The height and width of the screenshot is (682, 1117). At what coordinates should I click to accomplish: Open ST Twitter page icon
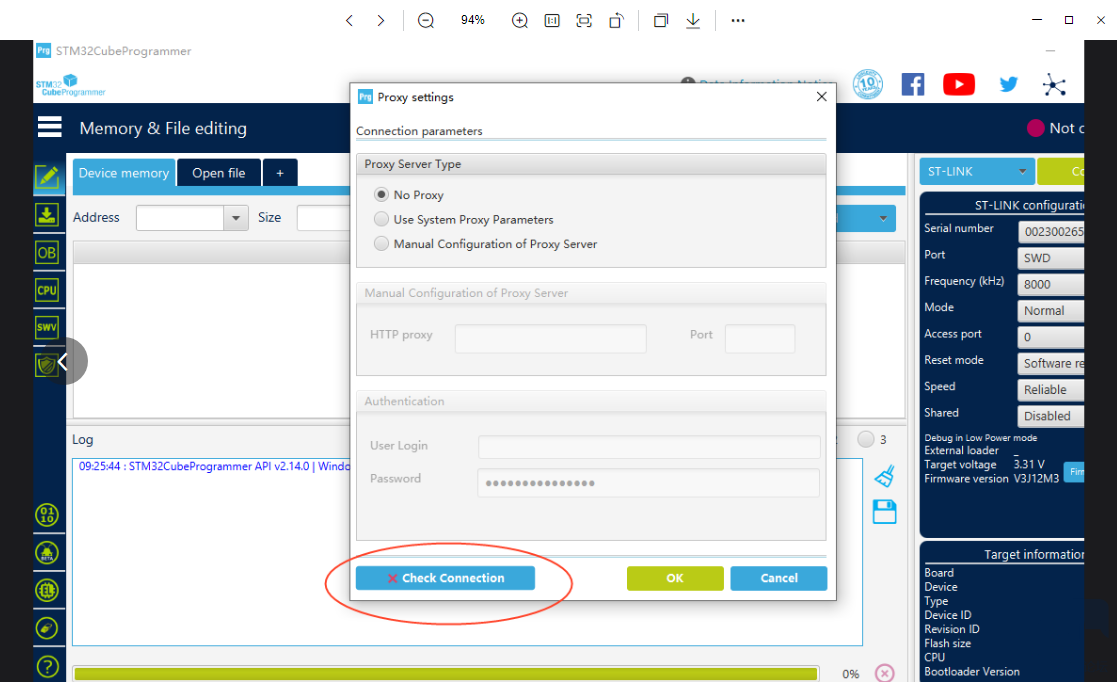click(x=1008, y=84)
